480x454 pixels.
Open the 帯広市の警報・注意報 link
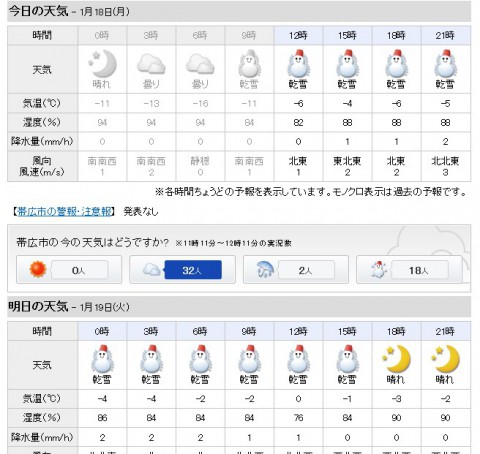click(64, 212)
